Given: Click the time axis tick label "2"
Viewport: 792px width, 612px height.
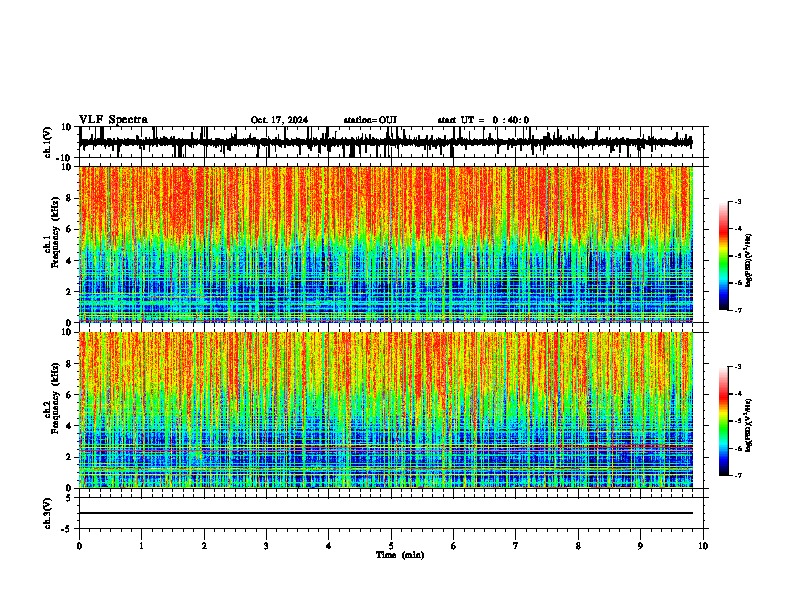Looking at the screenshot, I should [204, 546].
